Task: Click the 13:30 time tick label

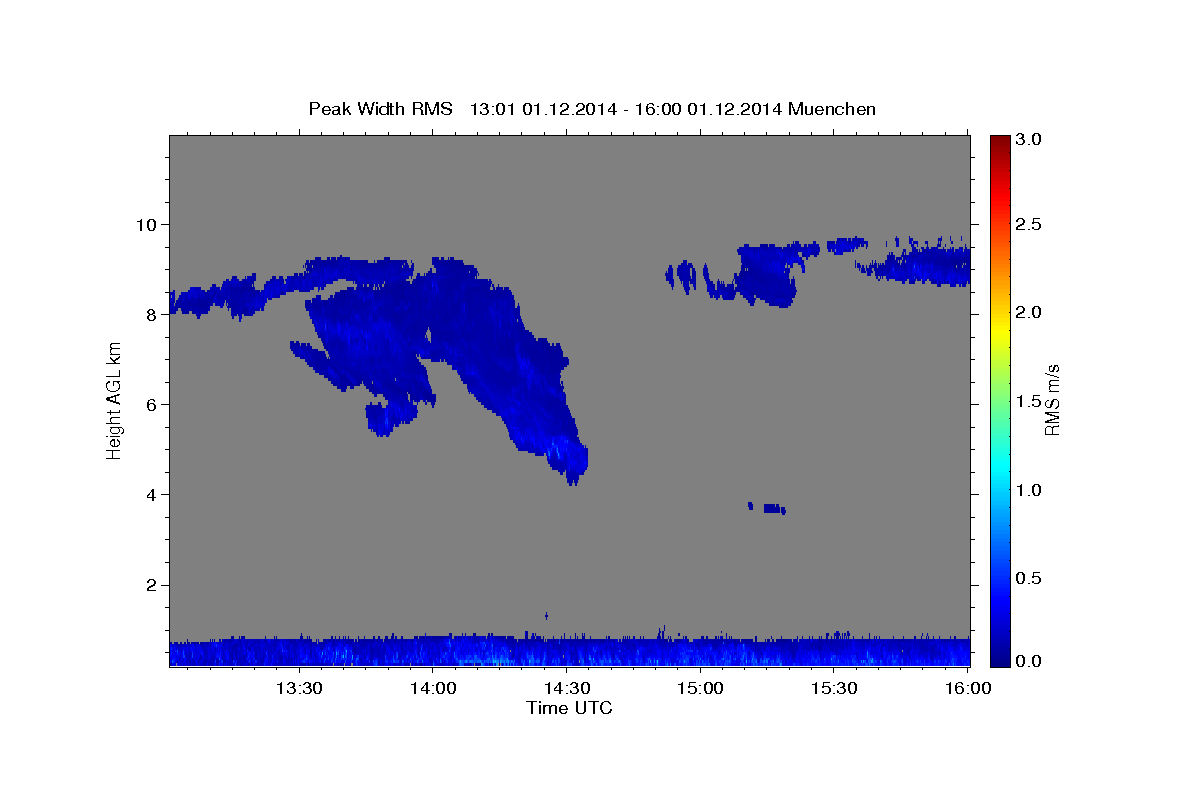Action: 299,688
